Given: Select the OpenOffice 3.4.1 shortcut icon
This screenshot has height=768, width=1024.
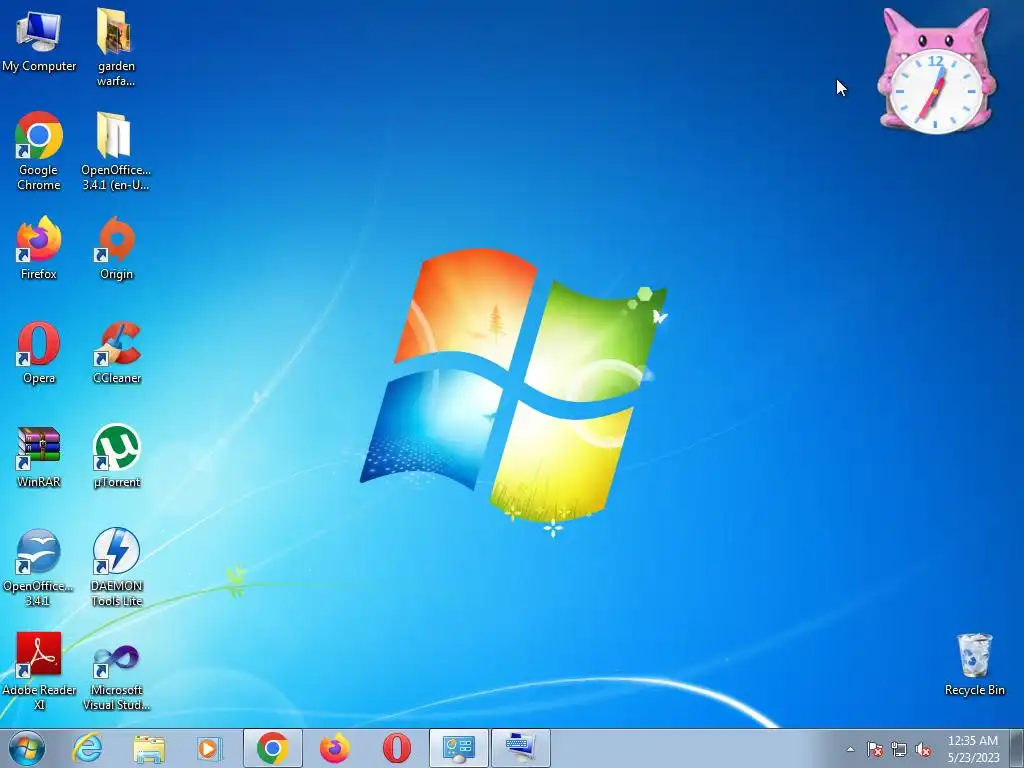Looking at the screenshot, I should tap(38, 568).
